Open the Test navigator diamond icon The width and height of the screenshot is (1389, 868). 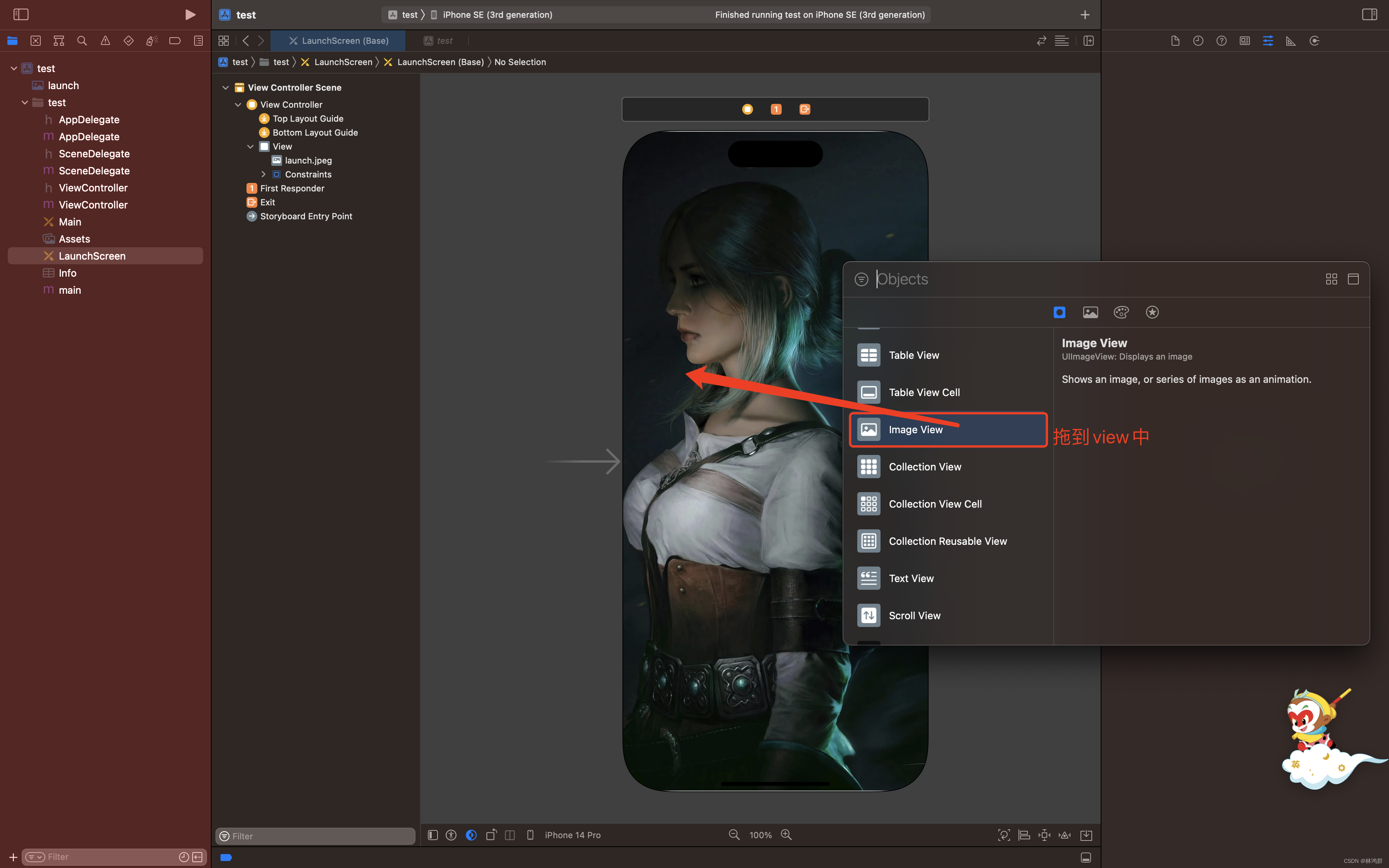[x=129, y=41]
